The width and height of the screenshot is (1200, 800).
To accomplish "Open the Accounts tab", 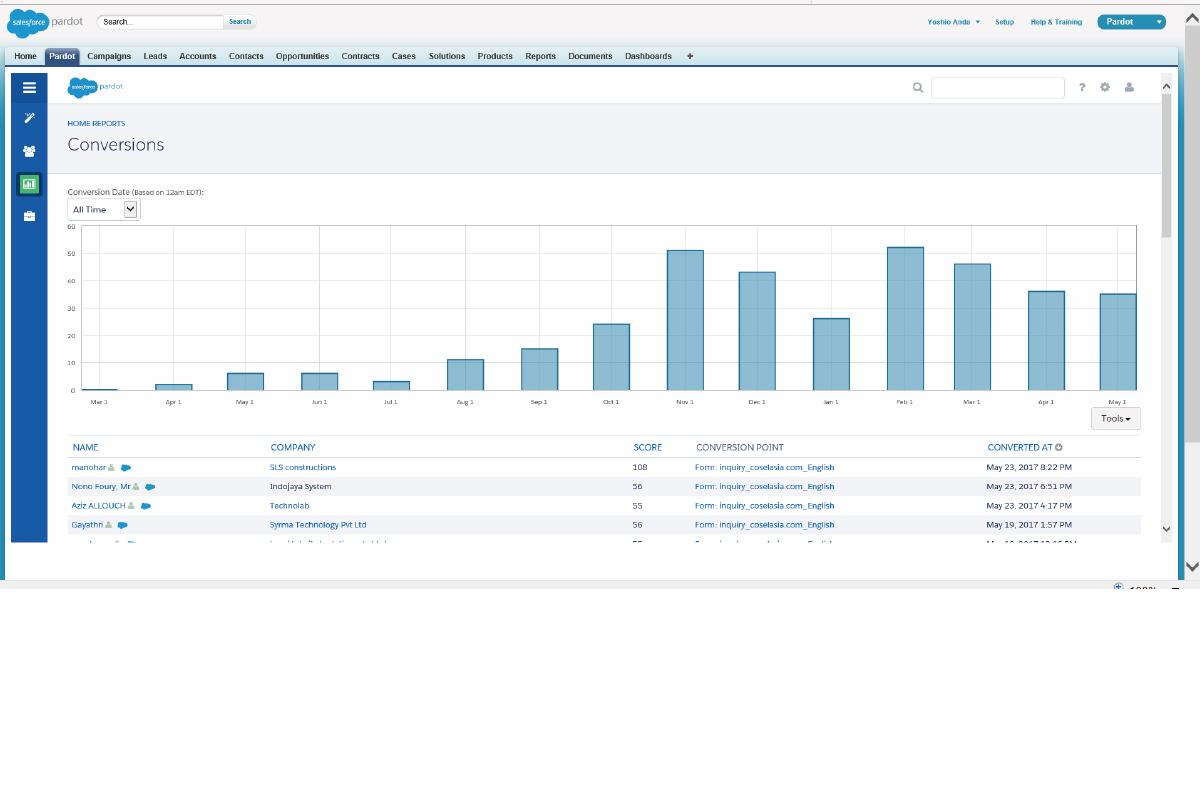I will tap(198, 56).
